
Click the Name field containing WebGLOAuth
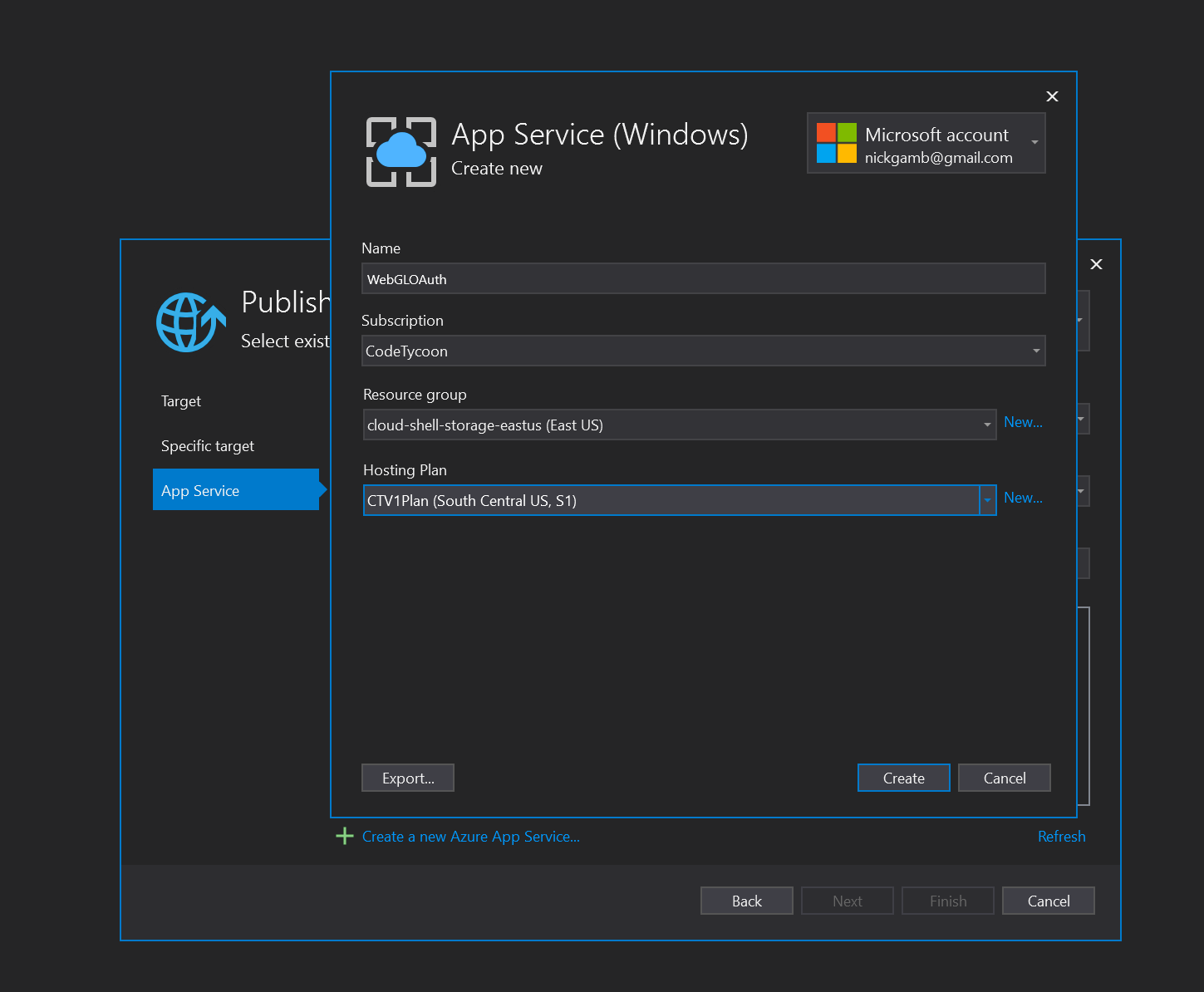pos(703,279)
